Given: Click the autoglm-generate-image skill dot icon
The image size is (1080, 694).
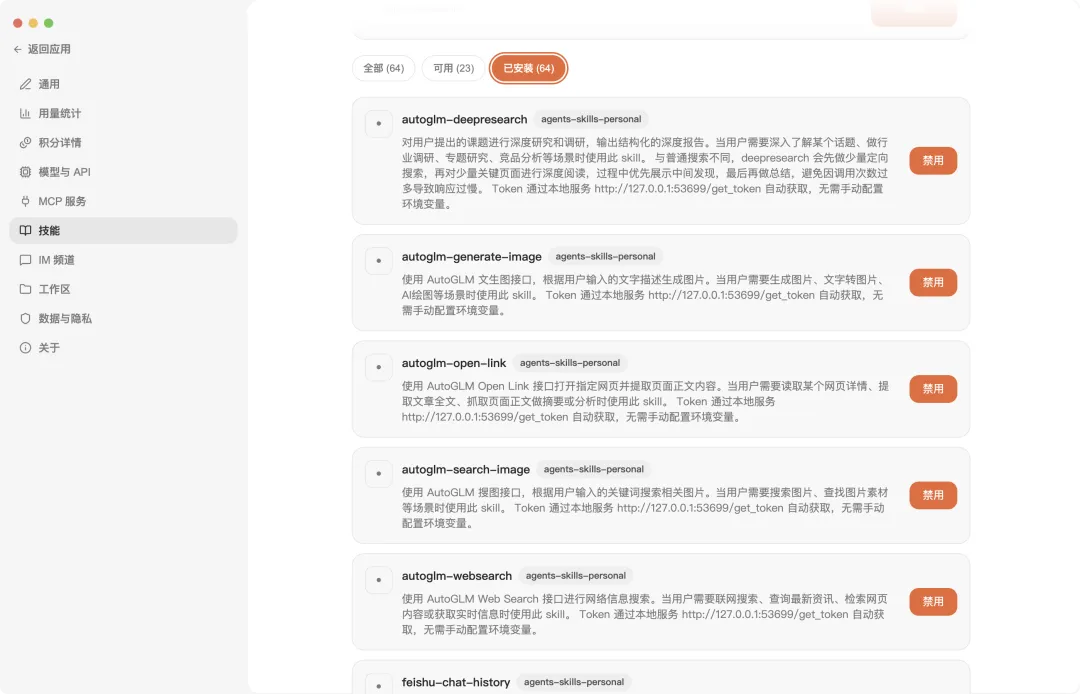Looking at the screenshot, I should pos(379,261).
